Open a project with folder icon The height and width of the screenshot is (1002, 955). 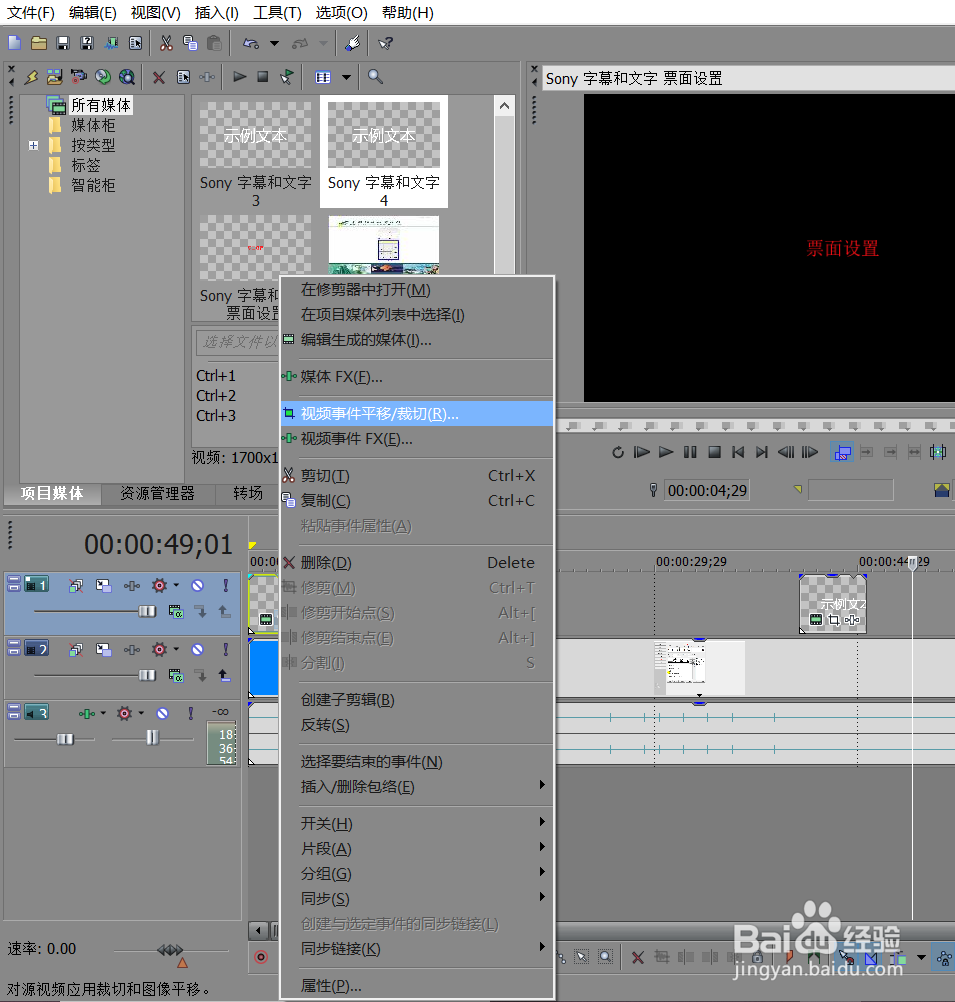39,43
